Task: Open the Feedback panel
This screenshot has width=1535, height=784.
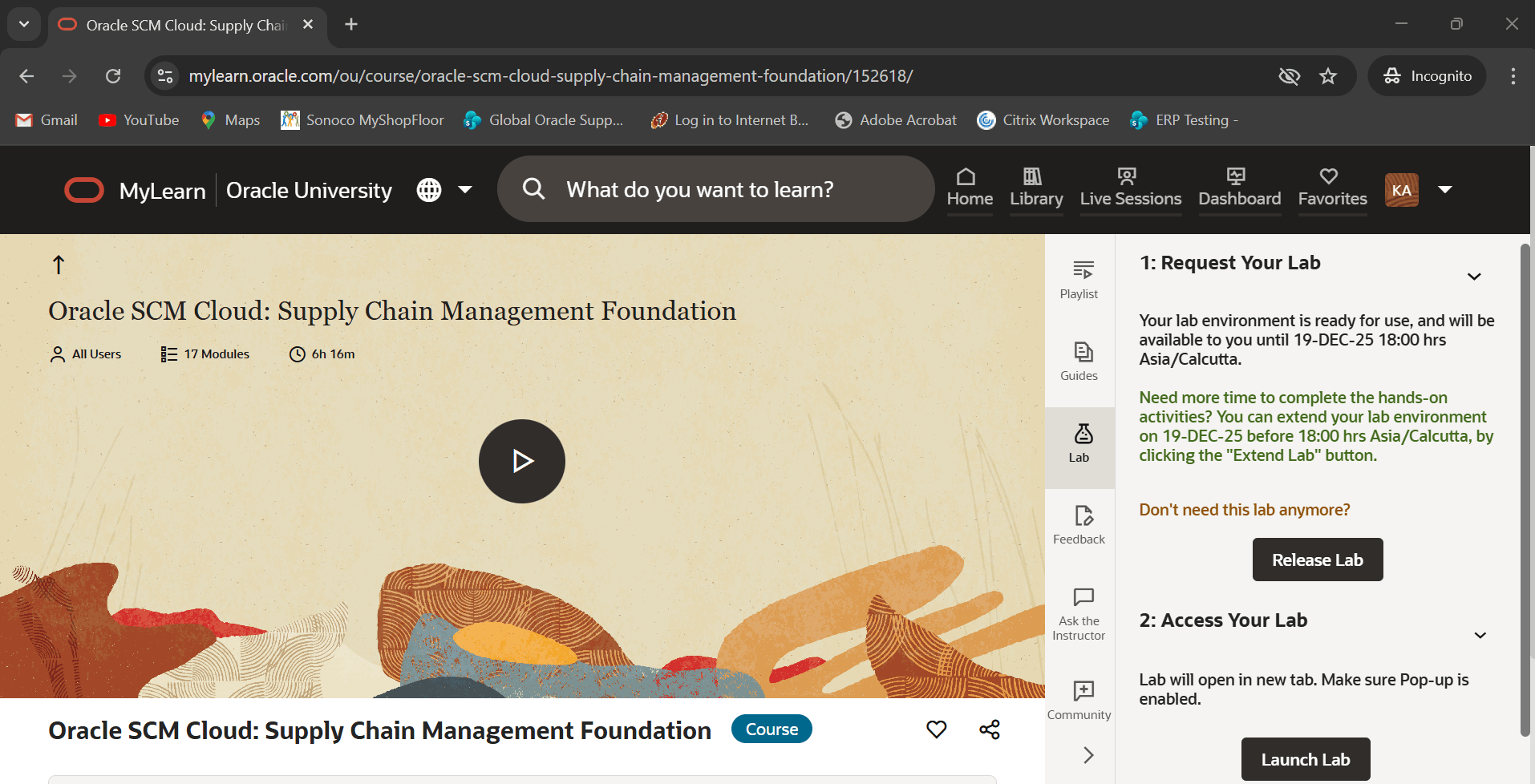Action: (x=1079, y=525)
